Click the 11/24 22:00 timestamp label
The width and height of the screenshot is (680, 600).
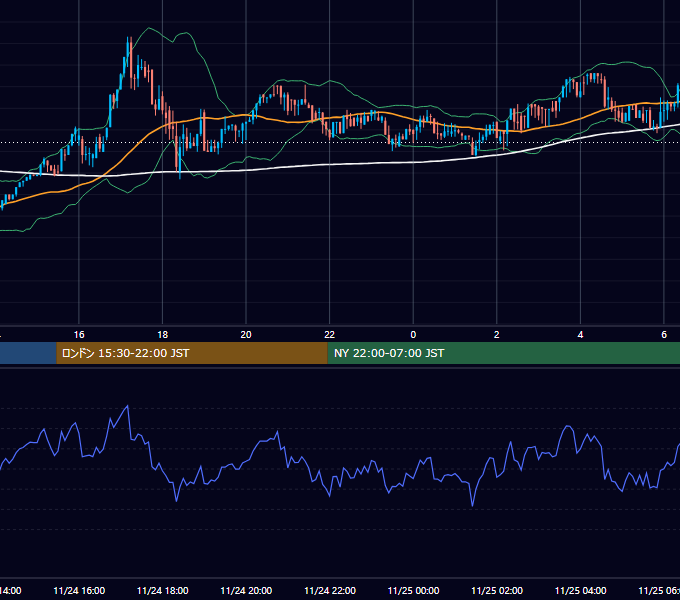(330, 591)
